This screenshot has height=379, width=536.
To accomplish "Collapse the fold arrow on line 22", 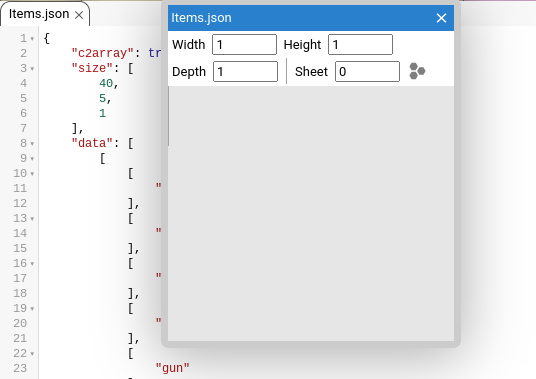I will point(32,353).
